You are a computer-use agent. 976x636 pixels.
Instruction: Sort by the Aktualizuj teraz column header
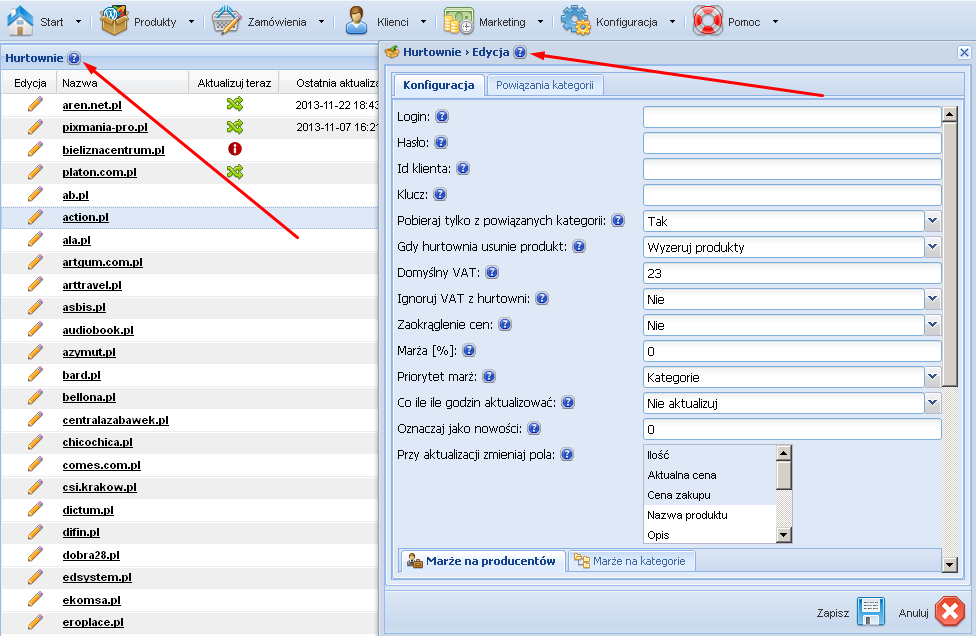click(x=234, y=83)
